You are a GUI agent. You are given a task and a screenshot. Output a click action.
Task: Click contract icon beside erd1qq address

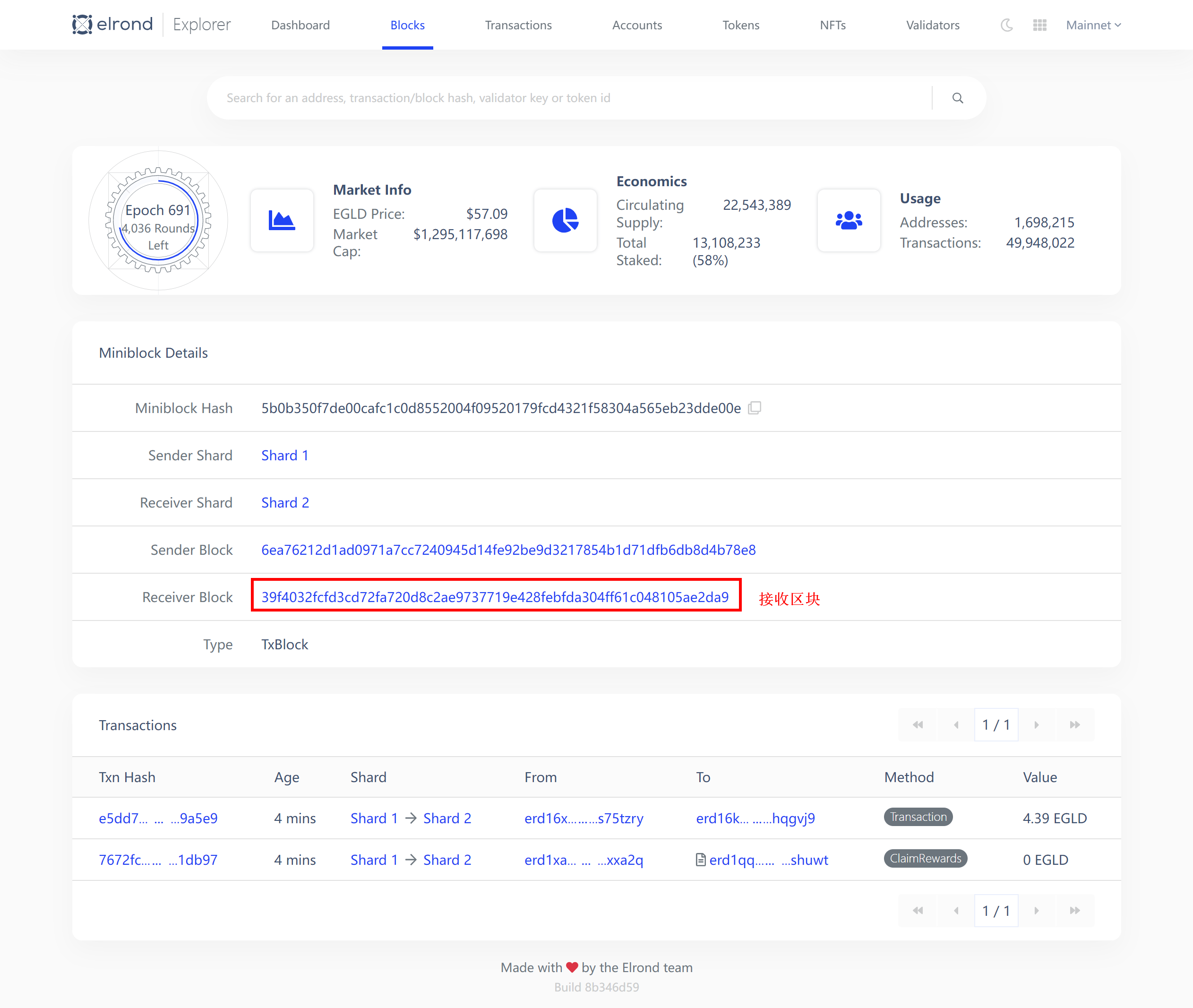[701, 860]
